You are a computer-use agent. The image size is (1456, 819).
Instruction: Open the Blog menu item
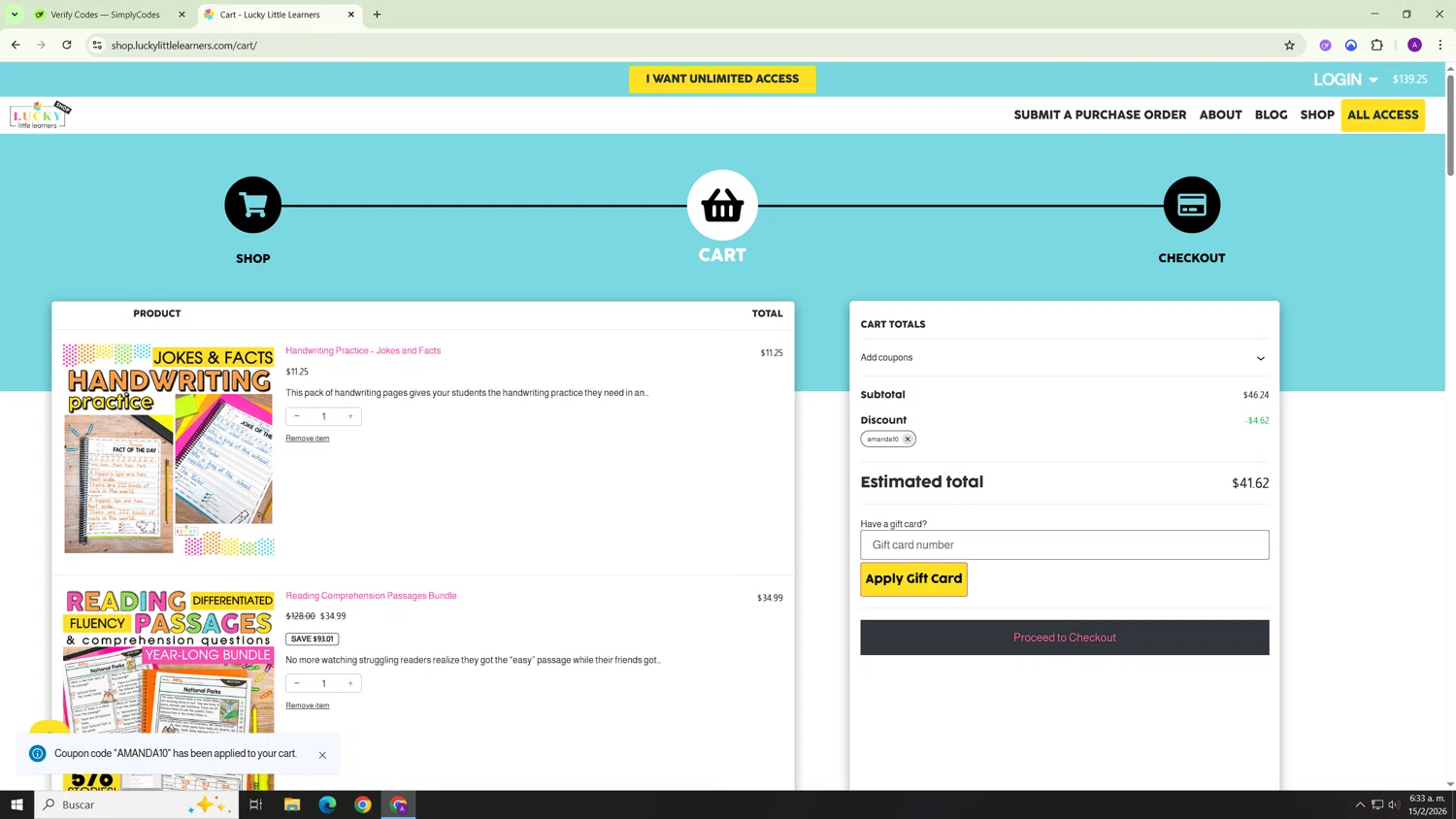[1271, 115]
